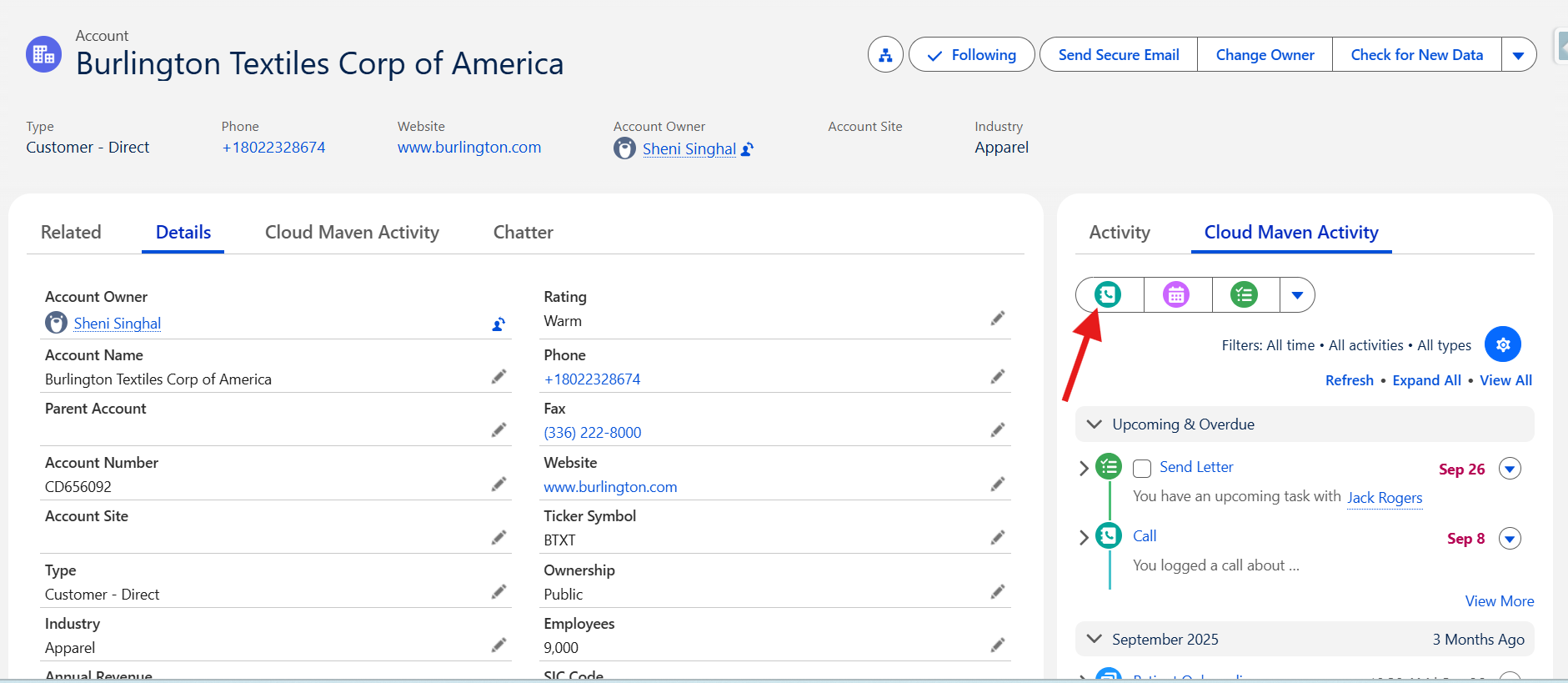Collapse the Upcoming & Overdue section
Screen dimensions: 1568x683
[x=1095, y=424]
